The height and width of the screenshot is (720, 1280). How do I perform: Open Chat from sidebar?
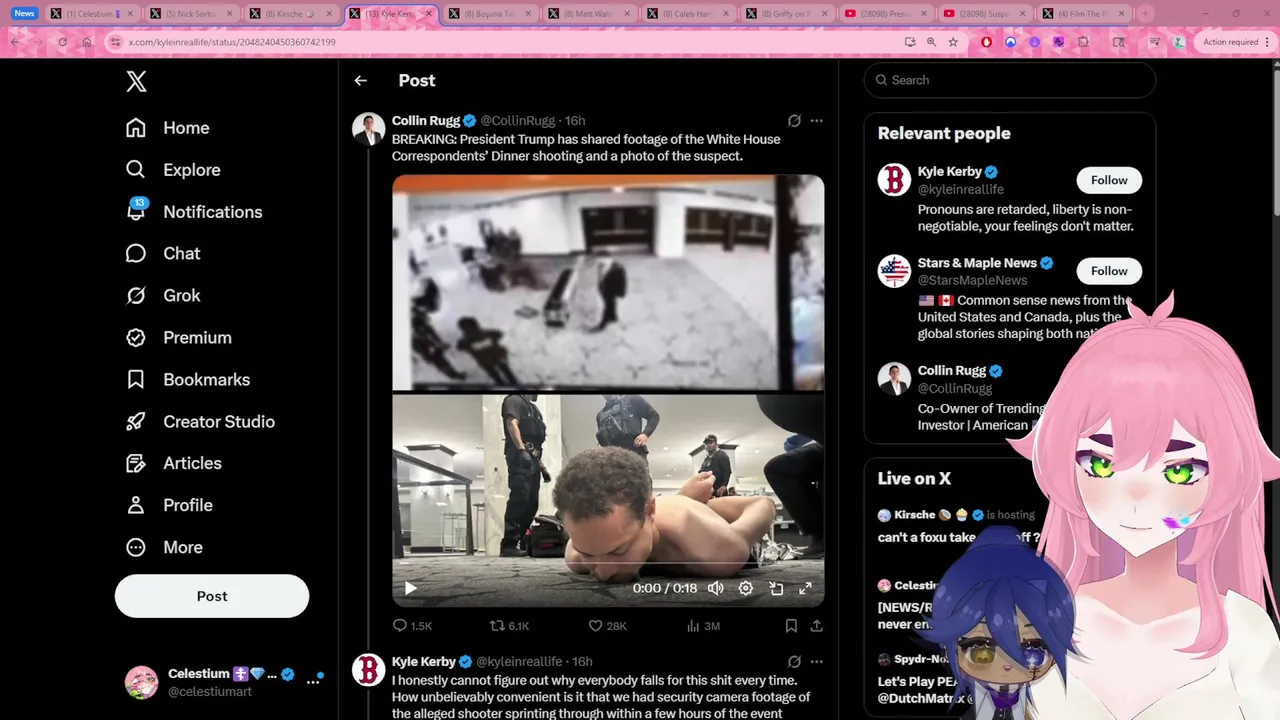[162, 254]
